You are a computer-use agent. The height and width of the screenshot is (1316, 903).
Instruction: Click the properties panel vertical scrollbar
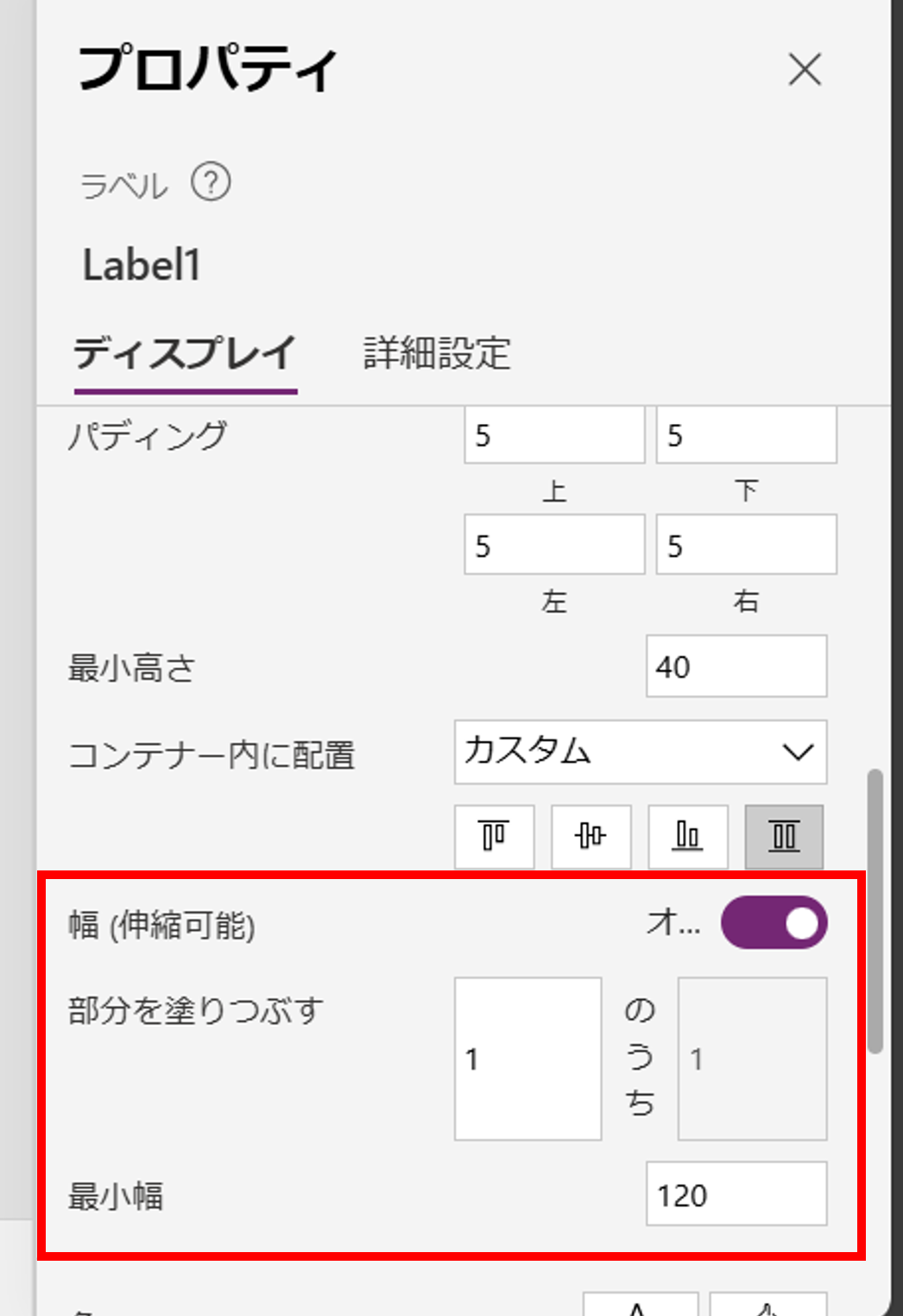(875, 911)
